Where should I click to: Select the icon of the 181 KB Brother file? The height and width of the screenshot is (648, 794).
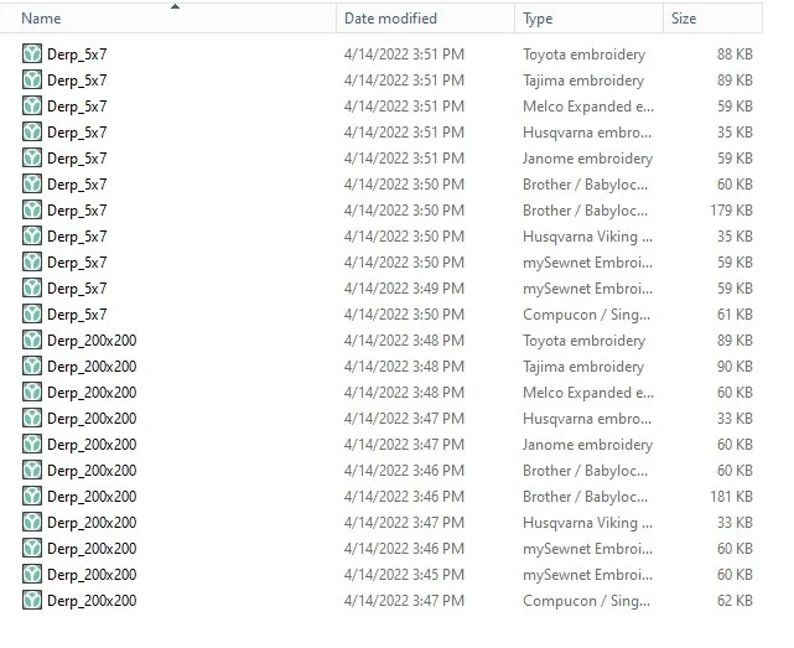(x=32, y=496)
